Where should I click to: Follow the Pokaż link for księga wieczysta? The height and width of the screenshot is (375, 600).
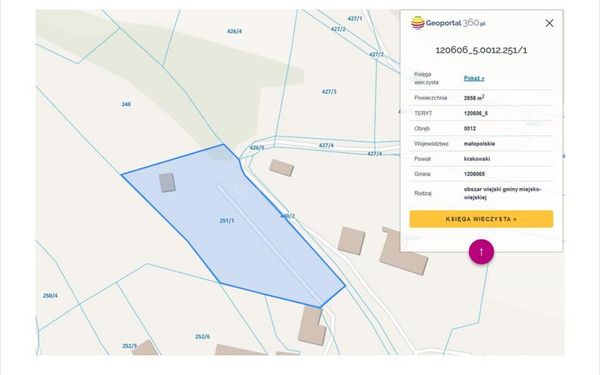click(x=474, y=78)
